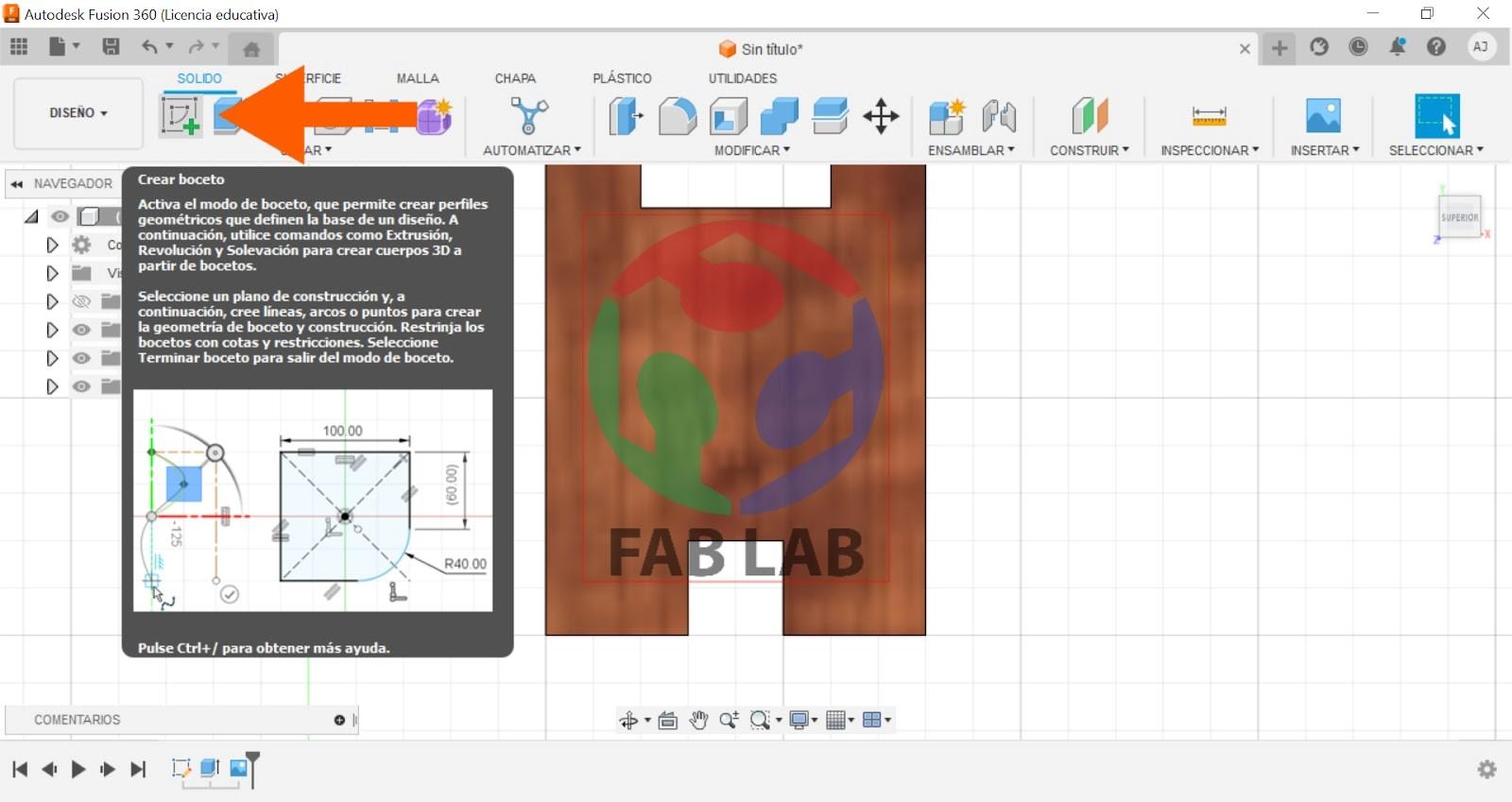Toggle eye of the fifth browser row
The width and height of the screenshot is (1512, 802).
tap(82, 330)
